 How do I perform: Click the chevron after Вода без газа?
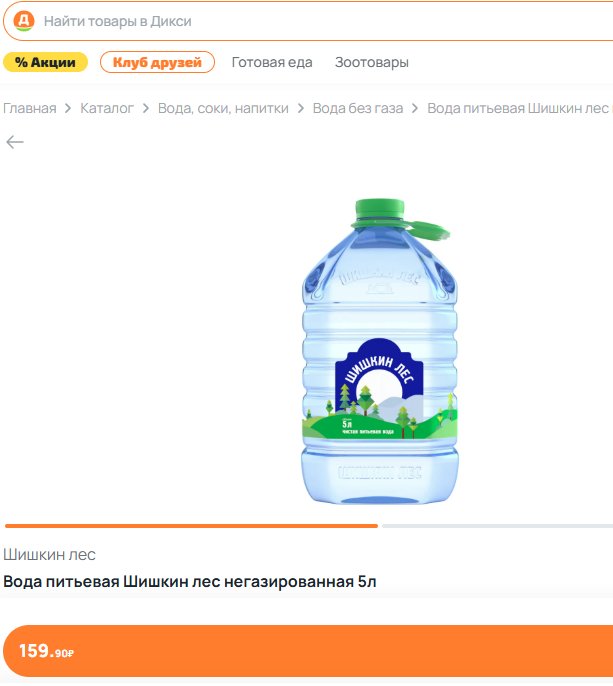click(x=415, y=108)
